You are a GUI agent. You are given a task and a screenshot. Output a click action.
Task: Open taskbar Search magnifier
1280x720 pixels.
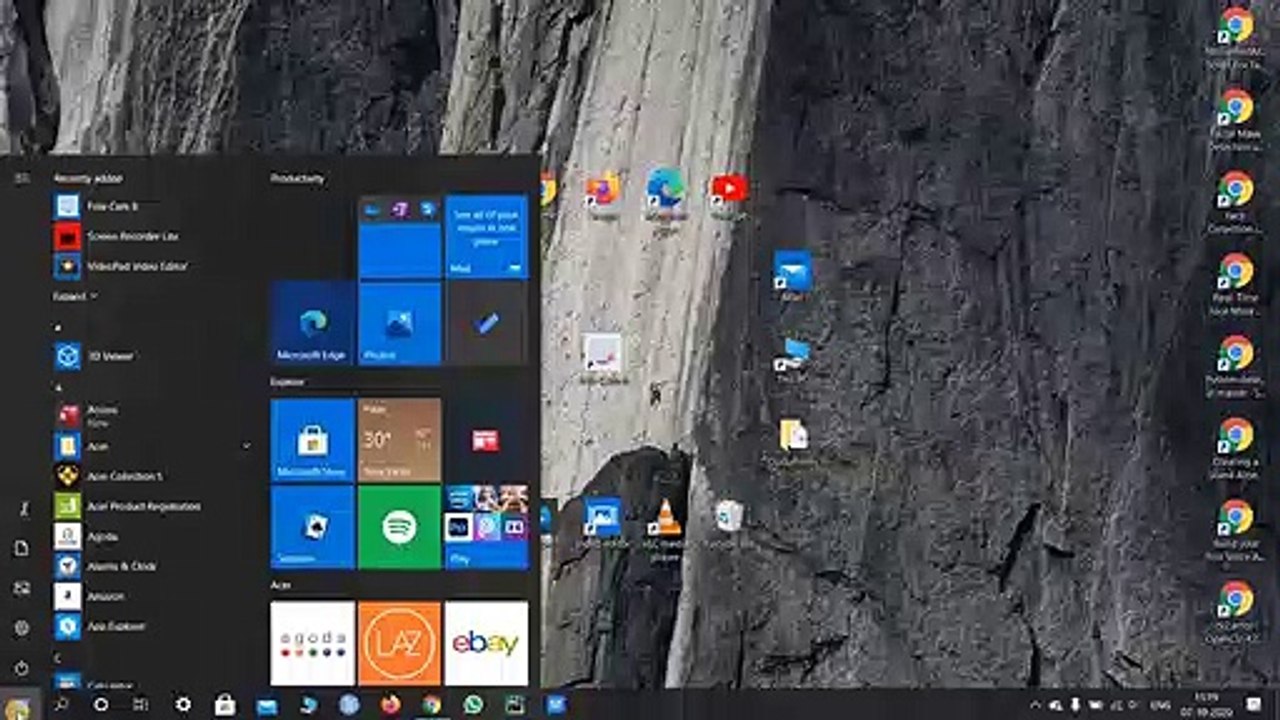point(61,705)
